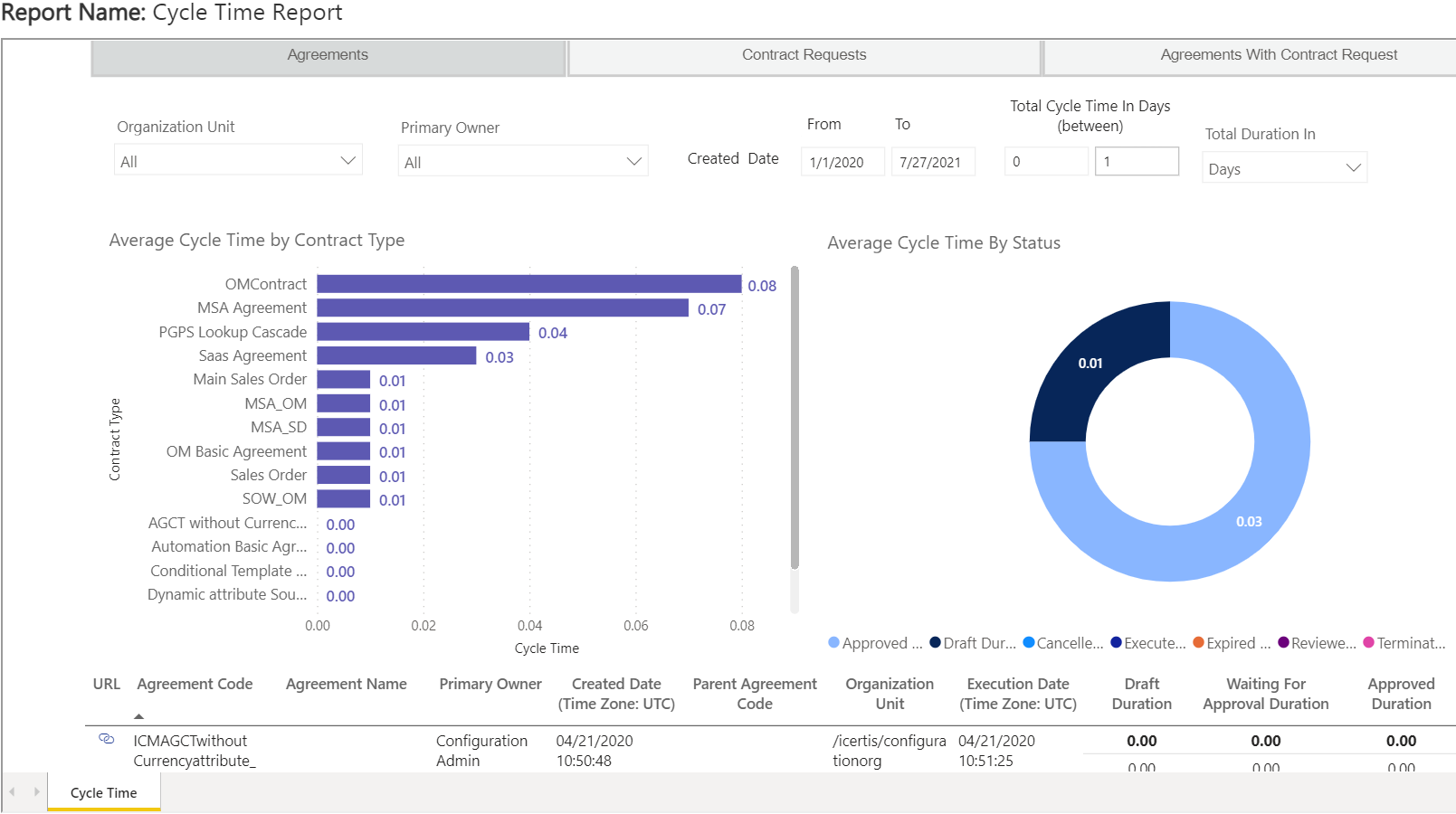
Task: Open the agreement URL link icon
Action: pos(106,739)
